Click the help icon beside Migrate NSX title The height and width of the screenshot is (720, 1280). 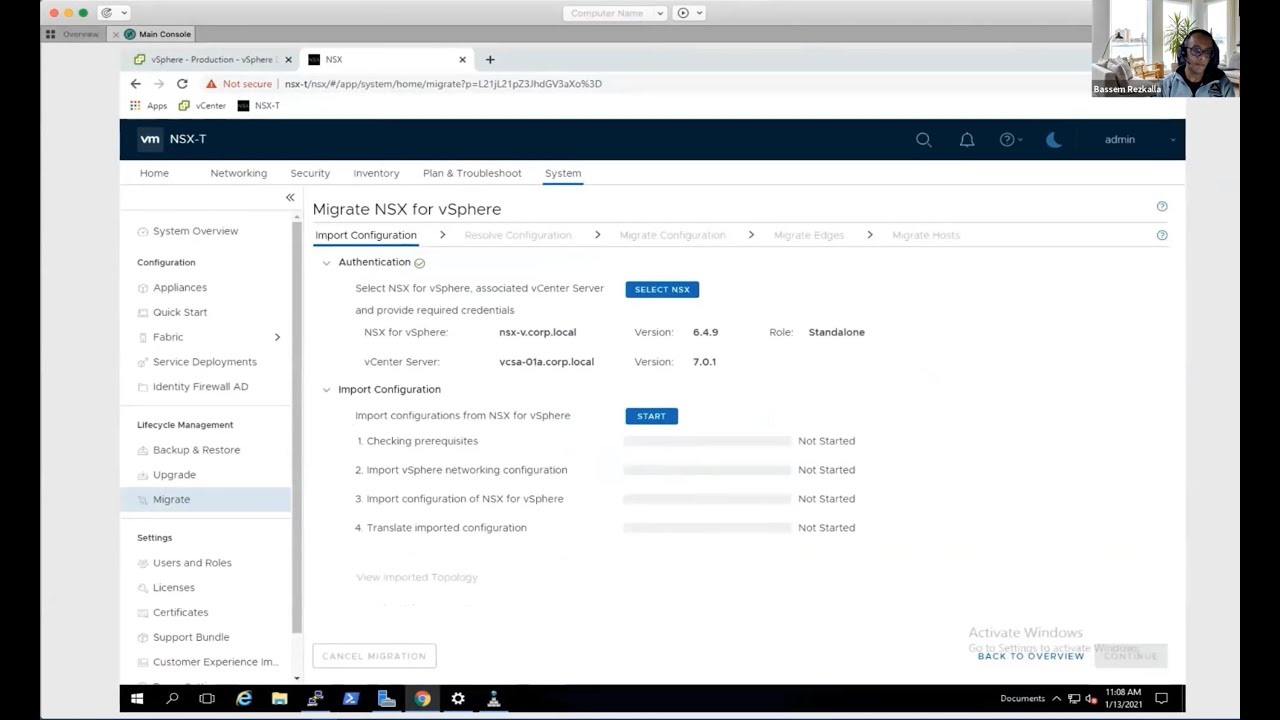[x=1162, y=206]
